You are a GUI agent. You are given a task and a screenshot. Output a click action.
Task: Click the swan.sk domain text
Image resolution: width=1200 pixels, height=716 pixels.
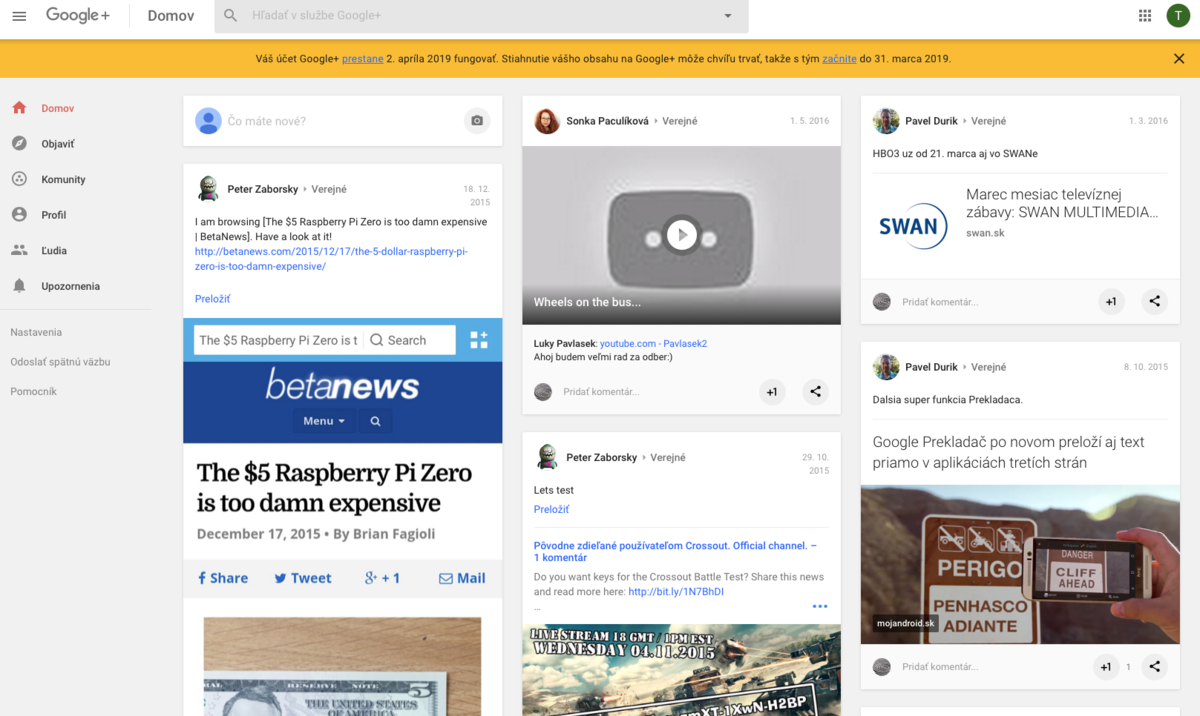click(x=985, y=233)
